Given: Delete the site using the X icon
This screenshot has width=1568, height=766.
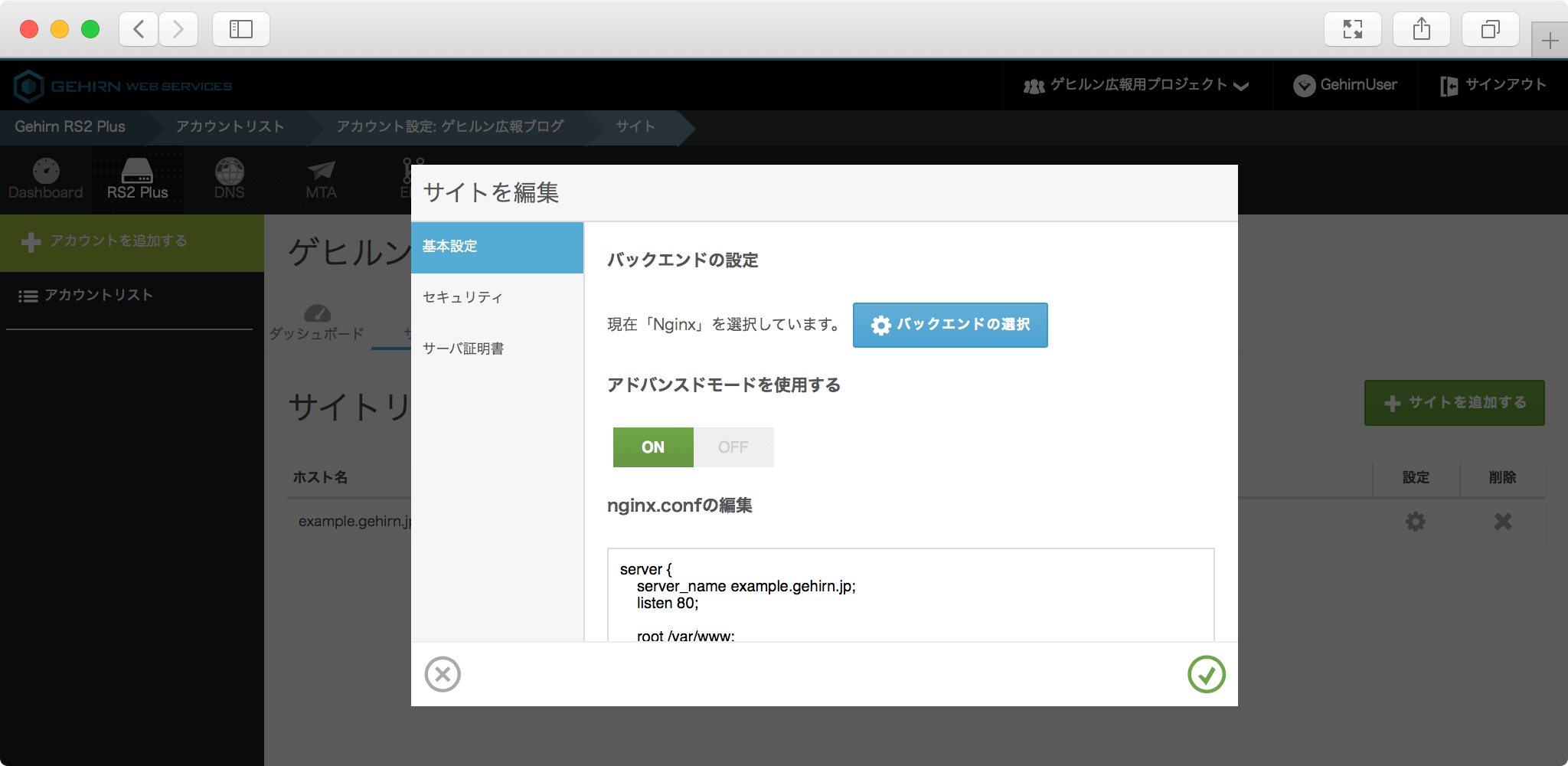Looking at the screenshot, I should [x=1502, y=522].
